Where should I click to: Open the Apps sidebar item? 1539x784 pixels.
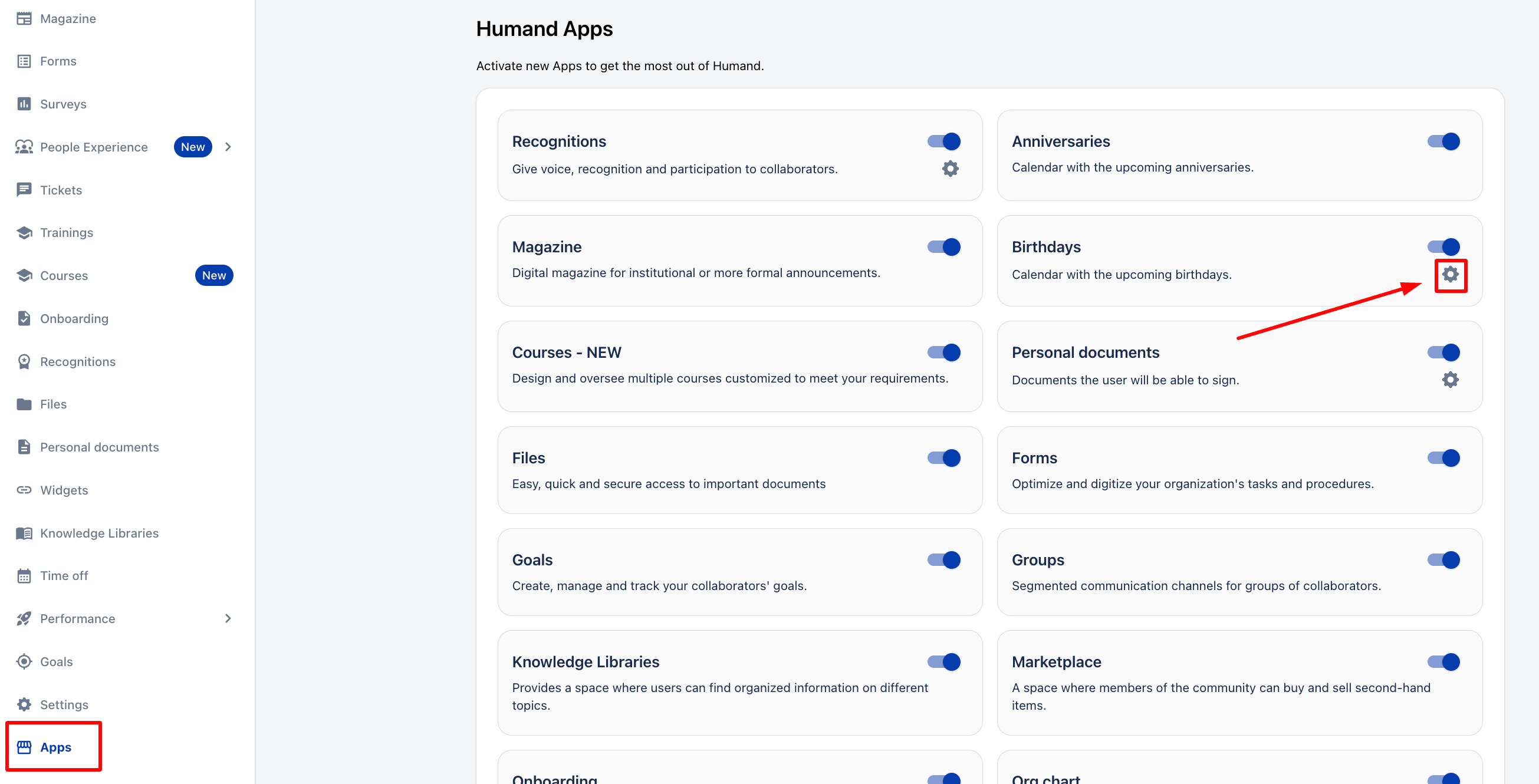coord(55,747)
